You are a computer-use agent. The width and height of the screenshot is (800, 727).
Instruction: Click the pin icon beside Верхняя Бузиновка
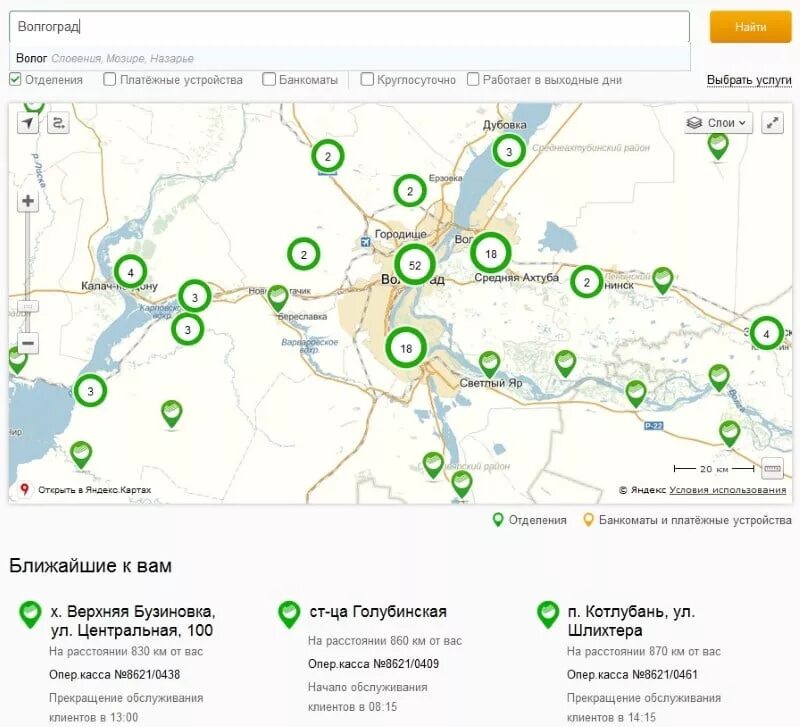[30, 614]
